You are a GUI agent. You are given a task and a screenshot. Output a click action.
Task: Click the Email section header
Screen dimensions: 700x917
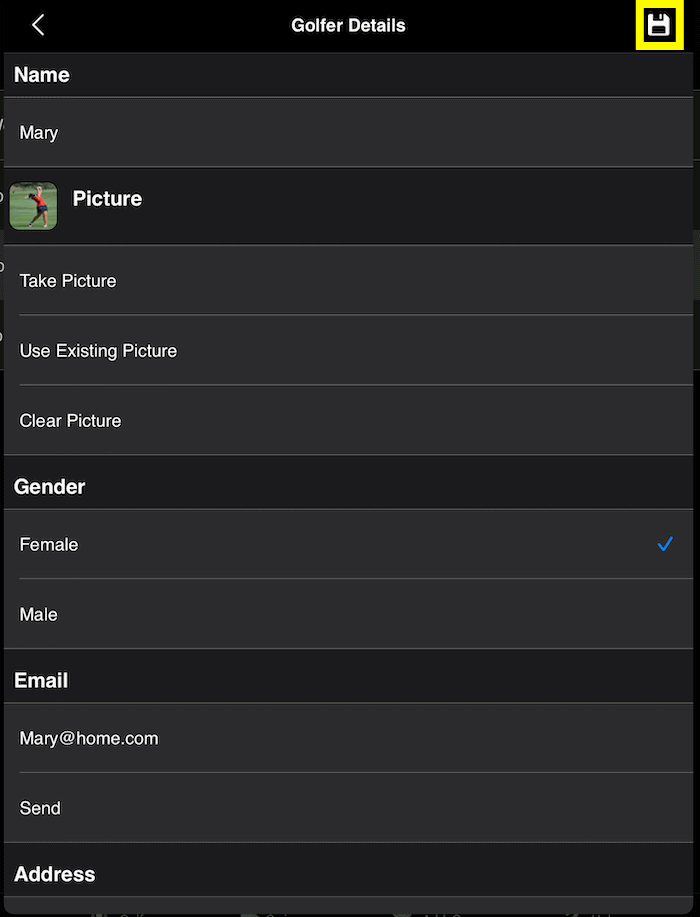pos(41,680)
